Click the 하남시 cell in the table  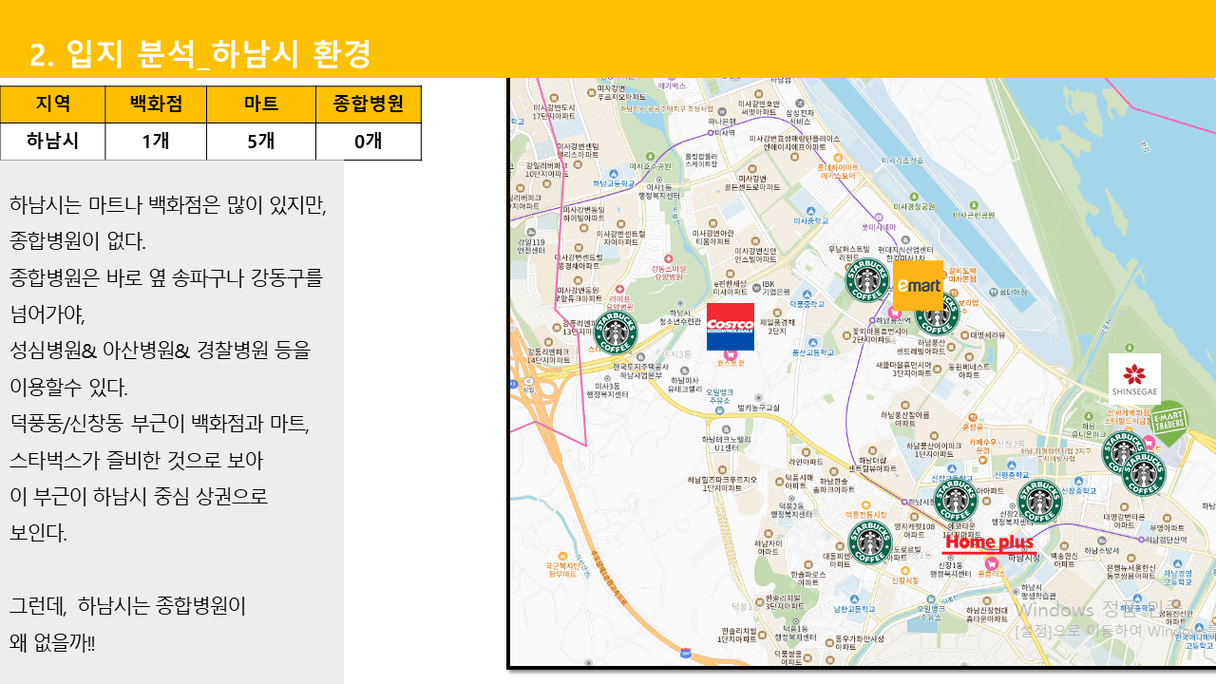pos(53,141)
